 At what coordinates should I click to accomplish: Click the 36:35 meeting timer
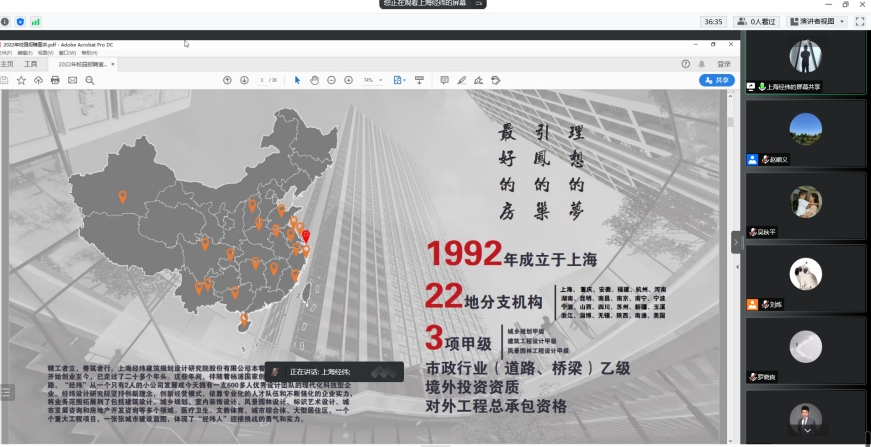(x=713, y=22)
